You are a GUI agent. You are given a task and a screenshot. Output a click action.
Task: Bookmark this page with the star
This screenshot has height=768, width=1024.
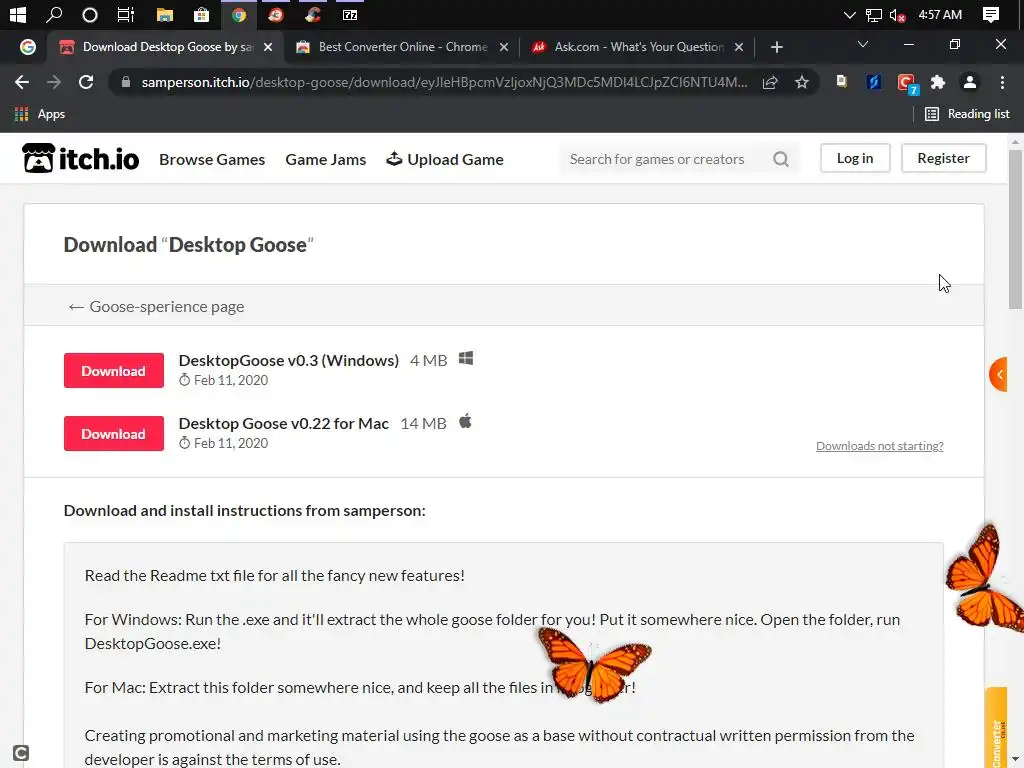pos(802,82)
